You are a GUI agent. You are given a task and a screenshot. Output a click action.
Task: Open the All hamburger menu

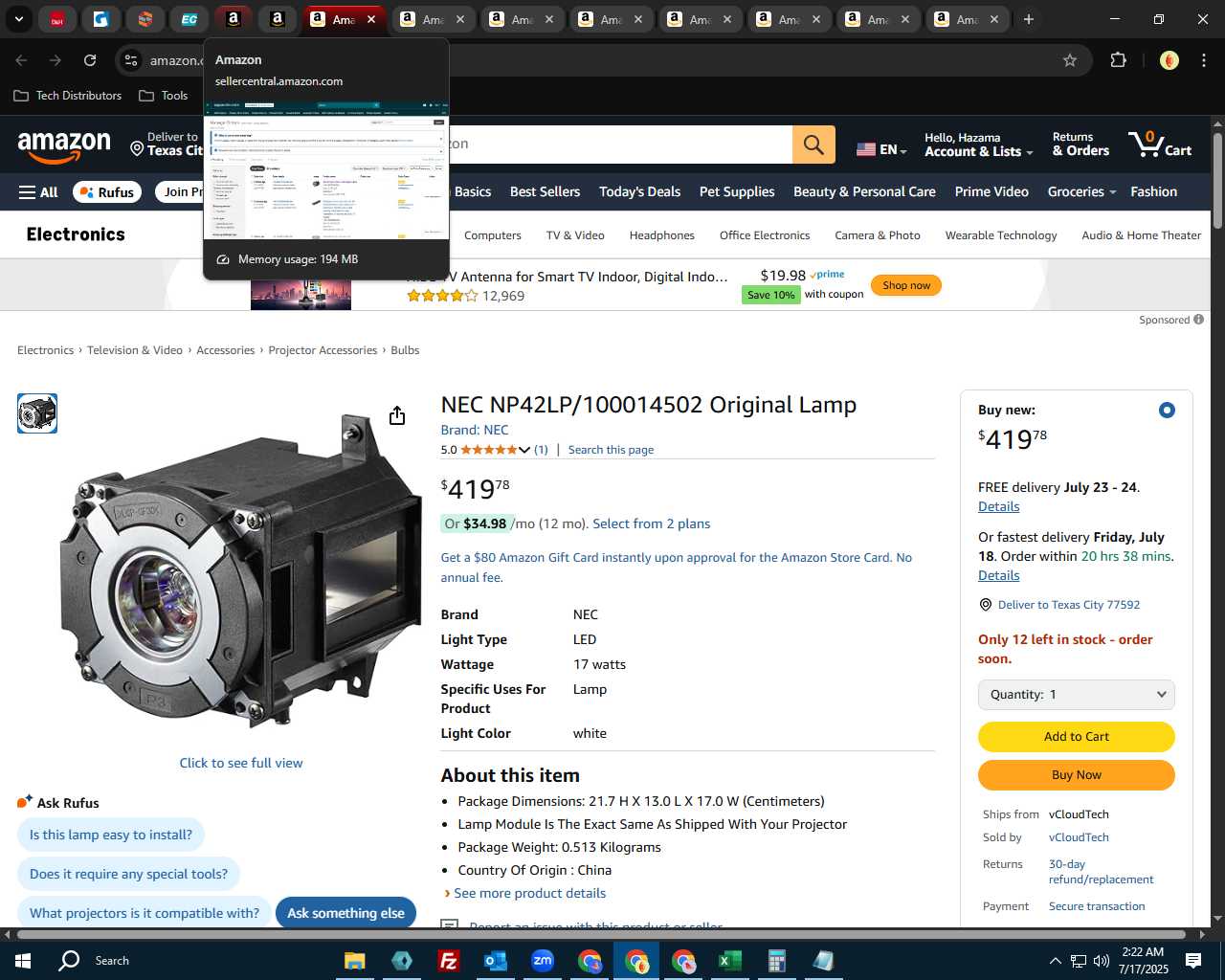(38, 192)
